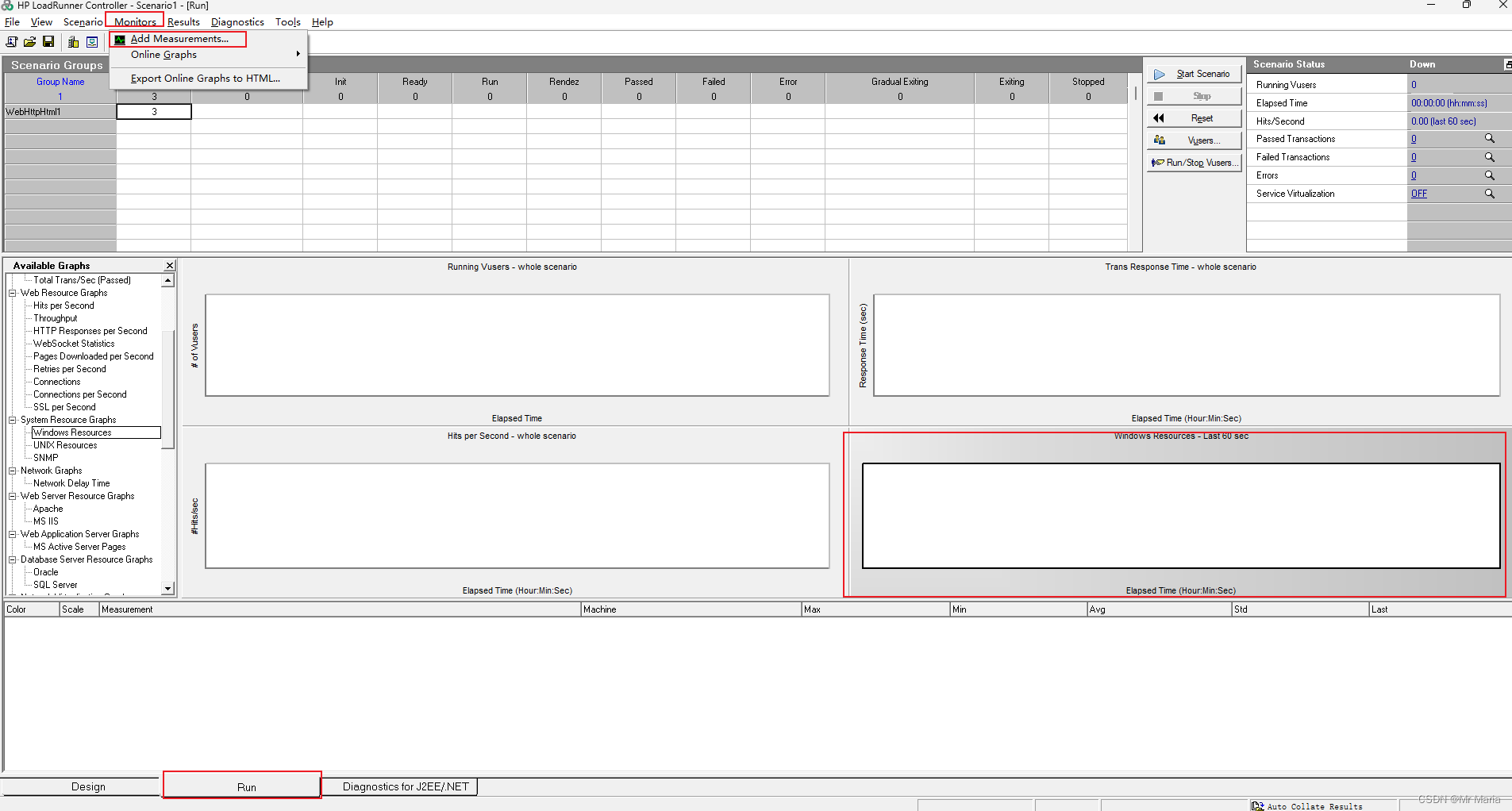This screenshot has width=1512, height=811.
Task: Click the Service Virtualization OFF link
Action: pos(1418,194)
